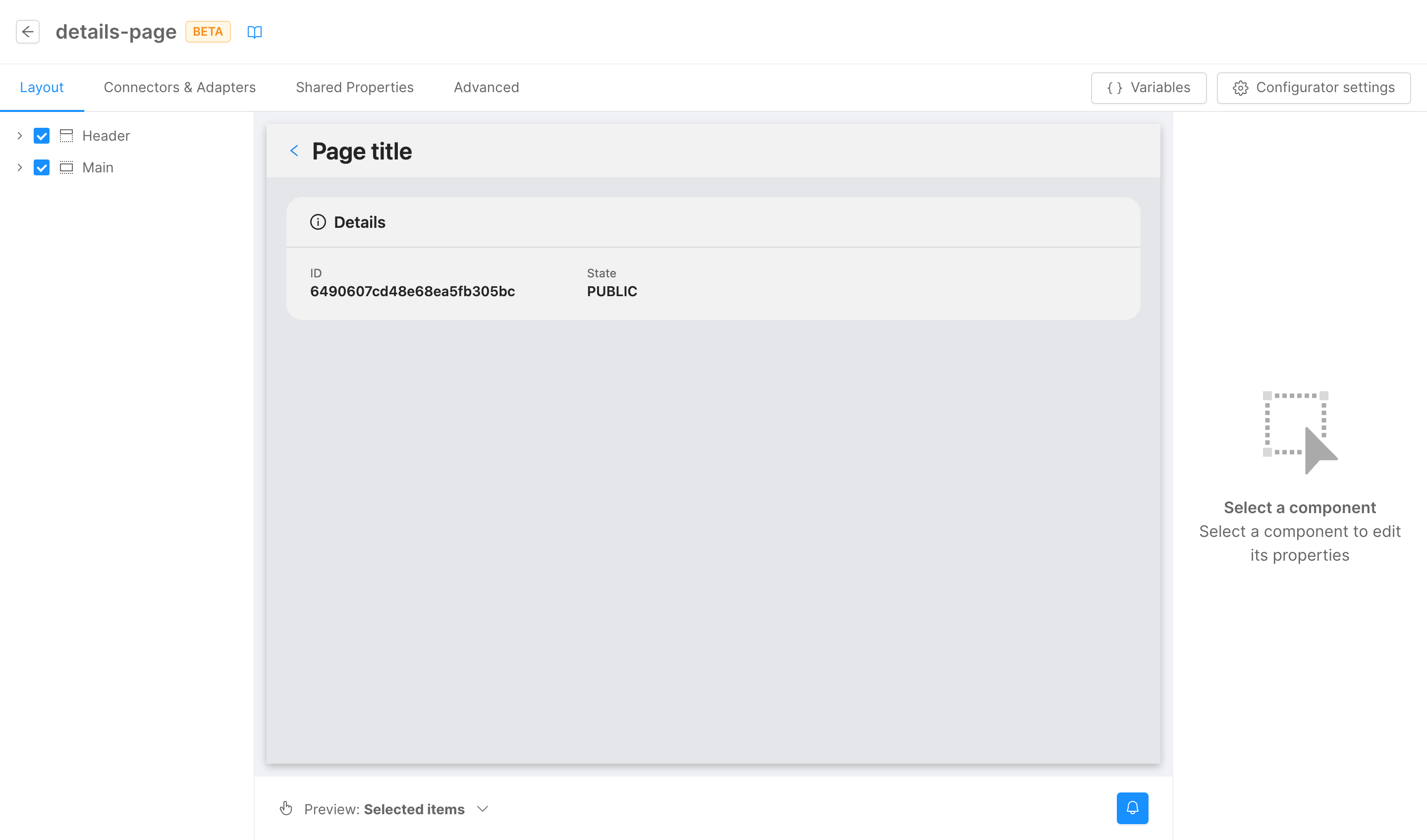Switch to the Advanced tab
This screenshot has height=840, width=1427.
pyautogui.click(x=486, y=87)
